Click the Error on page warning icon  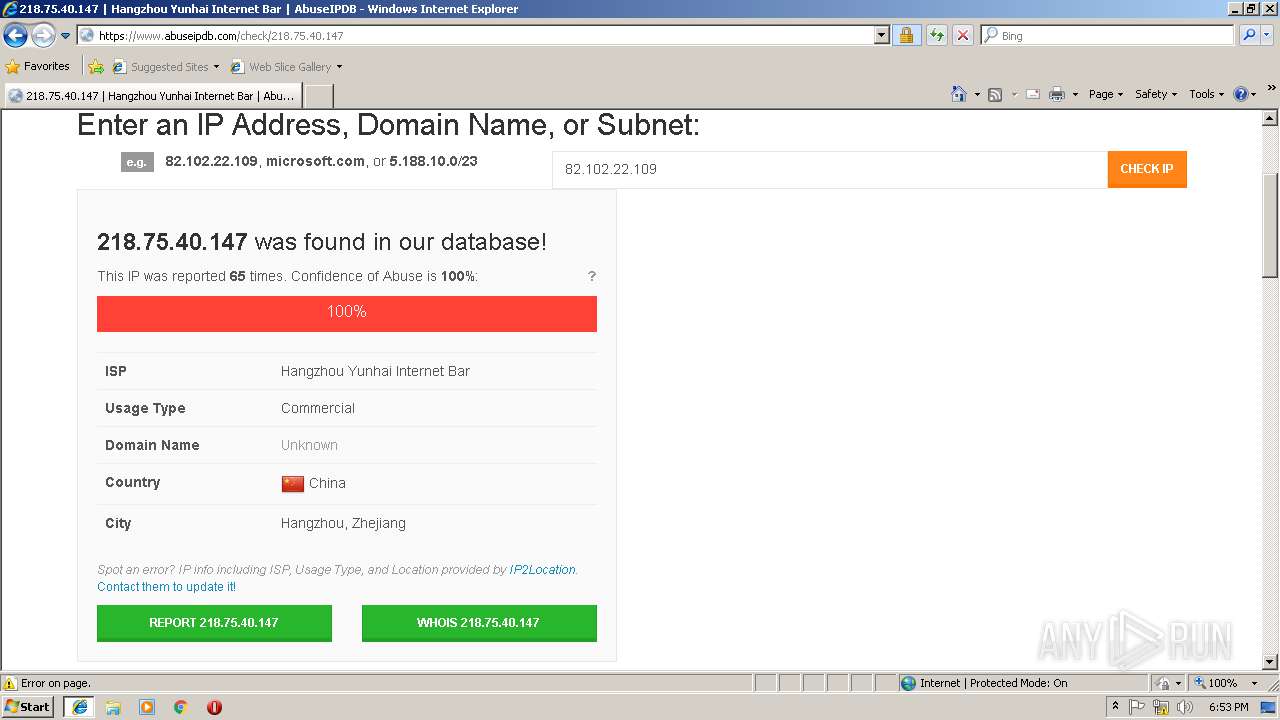coord(10,684)
